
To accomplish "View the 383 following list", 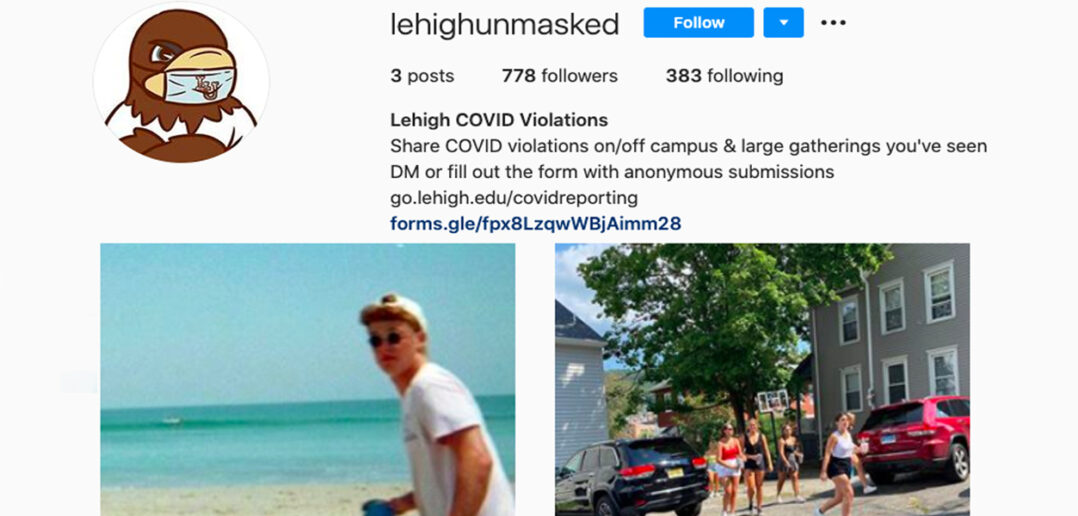I will click(724, 76).
